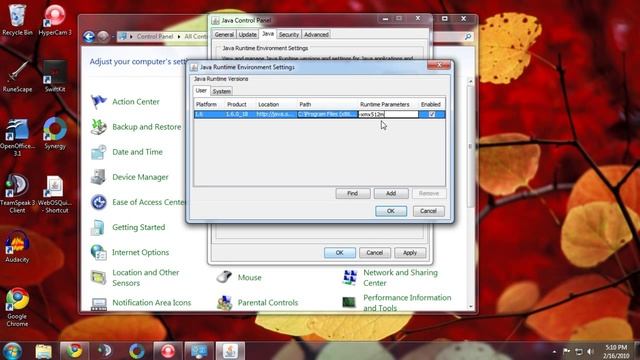Viewport: 640px width, 360px height.
Task: Select the TeamSpeak 3 Client desktop icon
Action: [17, 194]
